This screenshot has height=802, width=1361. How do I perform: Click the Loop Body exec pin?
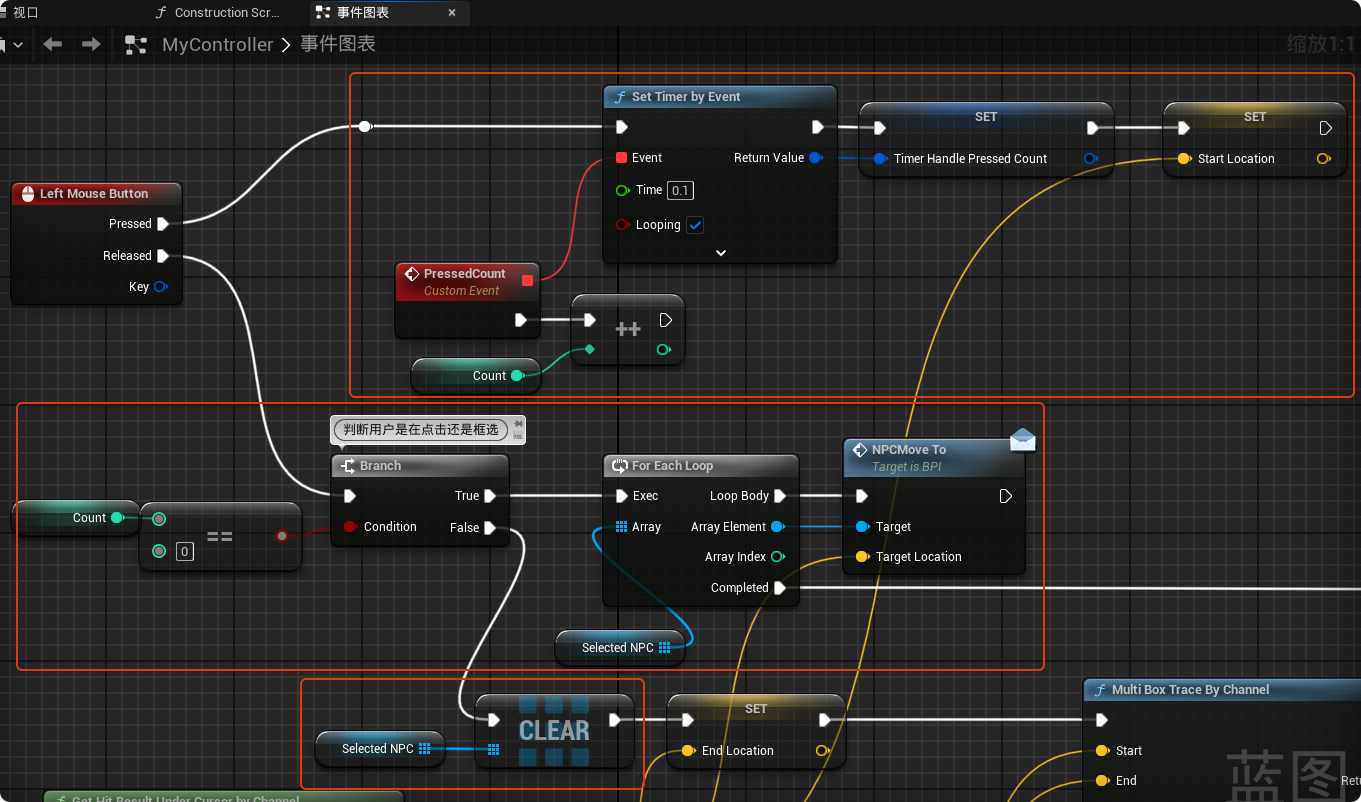coord(780,496)
